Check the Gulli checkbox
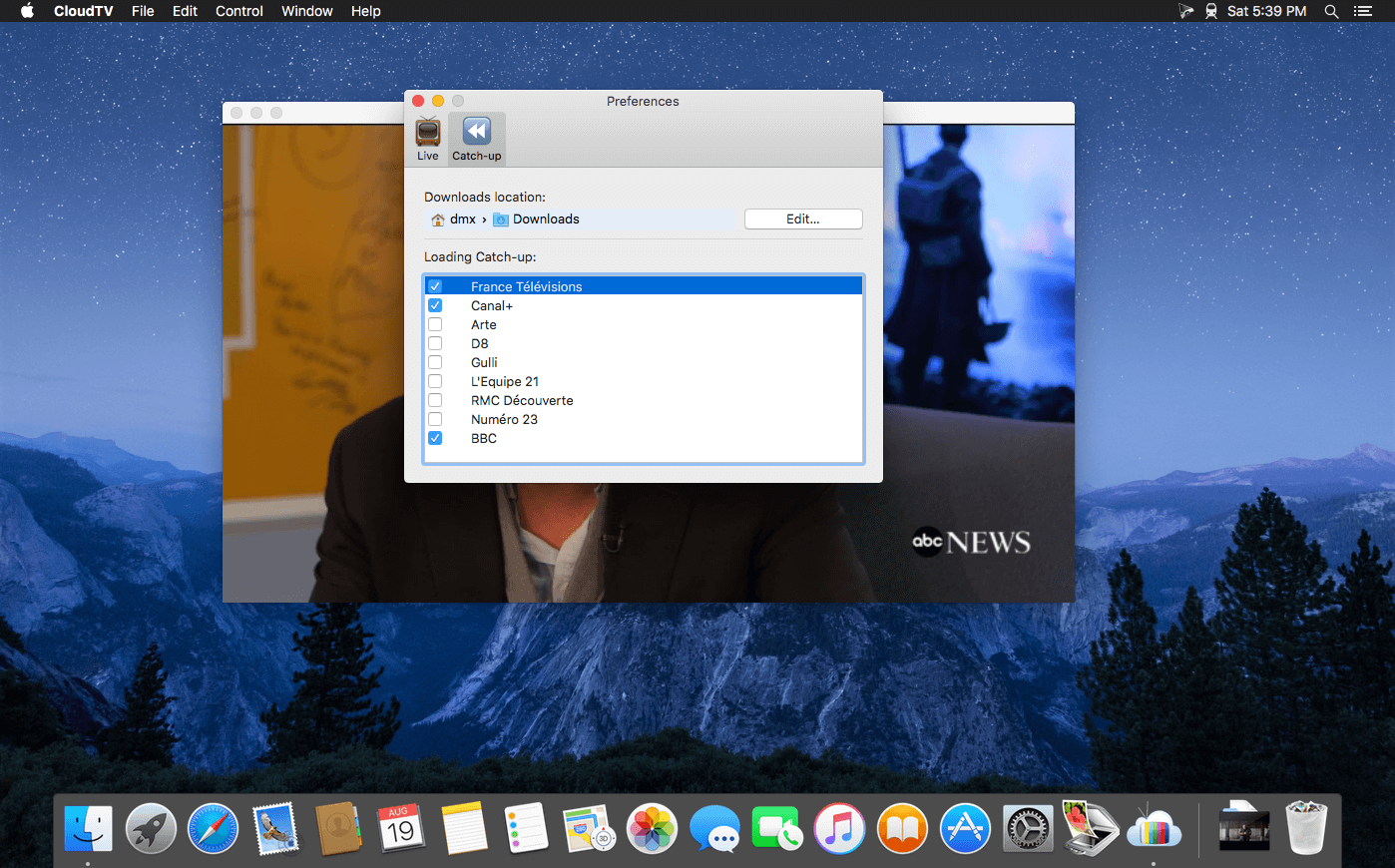Screen dimensions: 1395x868 point(435,362)
